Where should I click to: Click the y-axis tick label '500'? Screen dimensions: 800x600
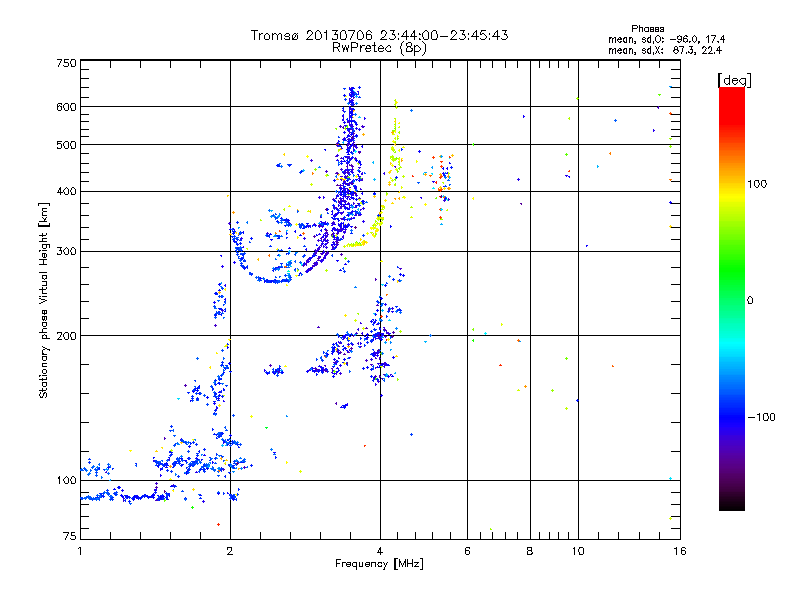tap(66, 145)
